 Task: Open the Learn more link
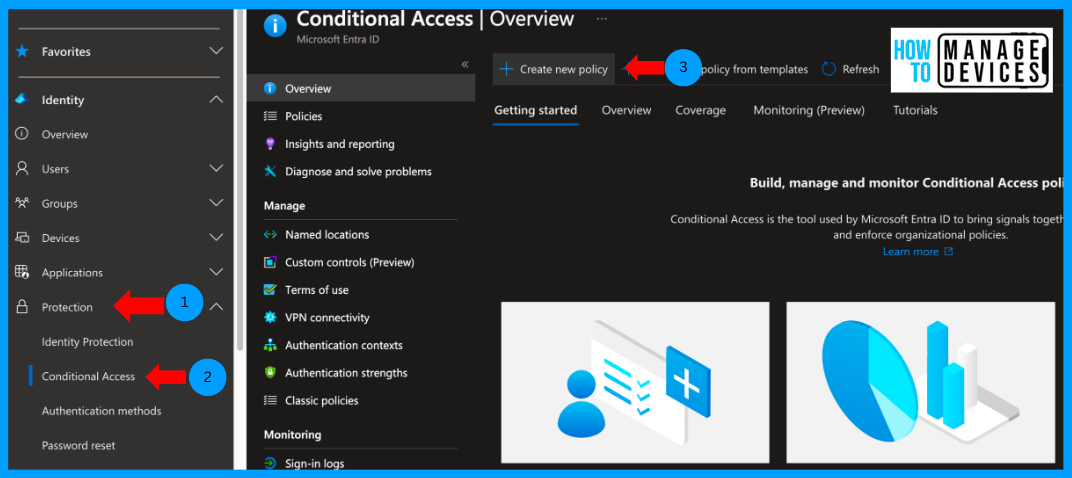[917, 252]
